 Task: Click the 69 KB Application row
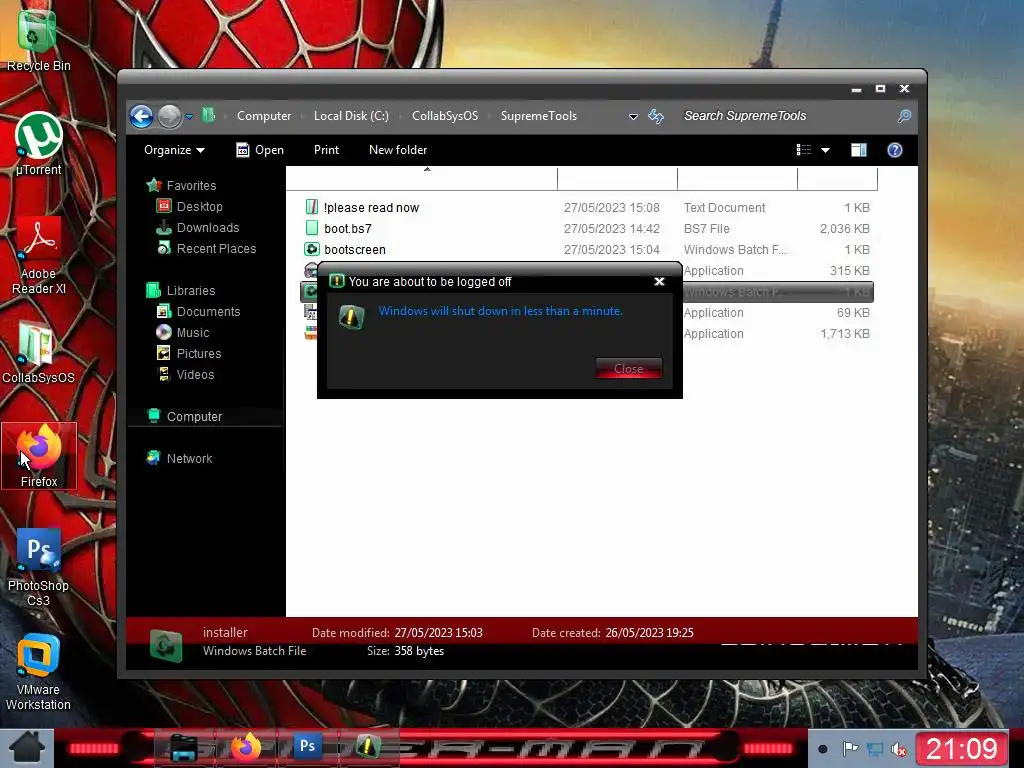click(x=777, y=313)
